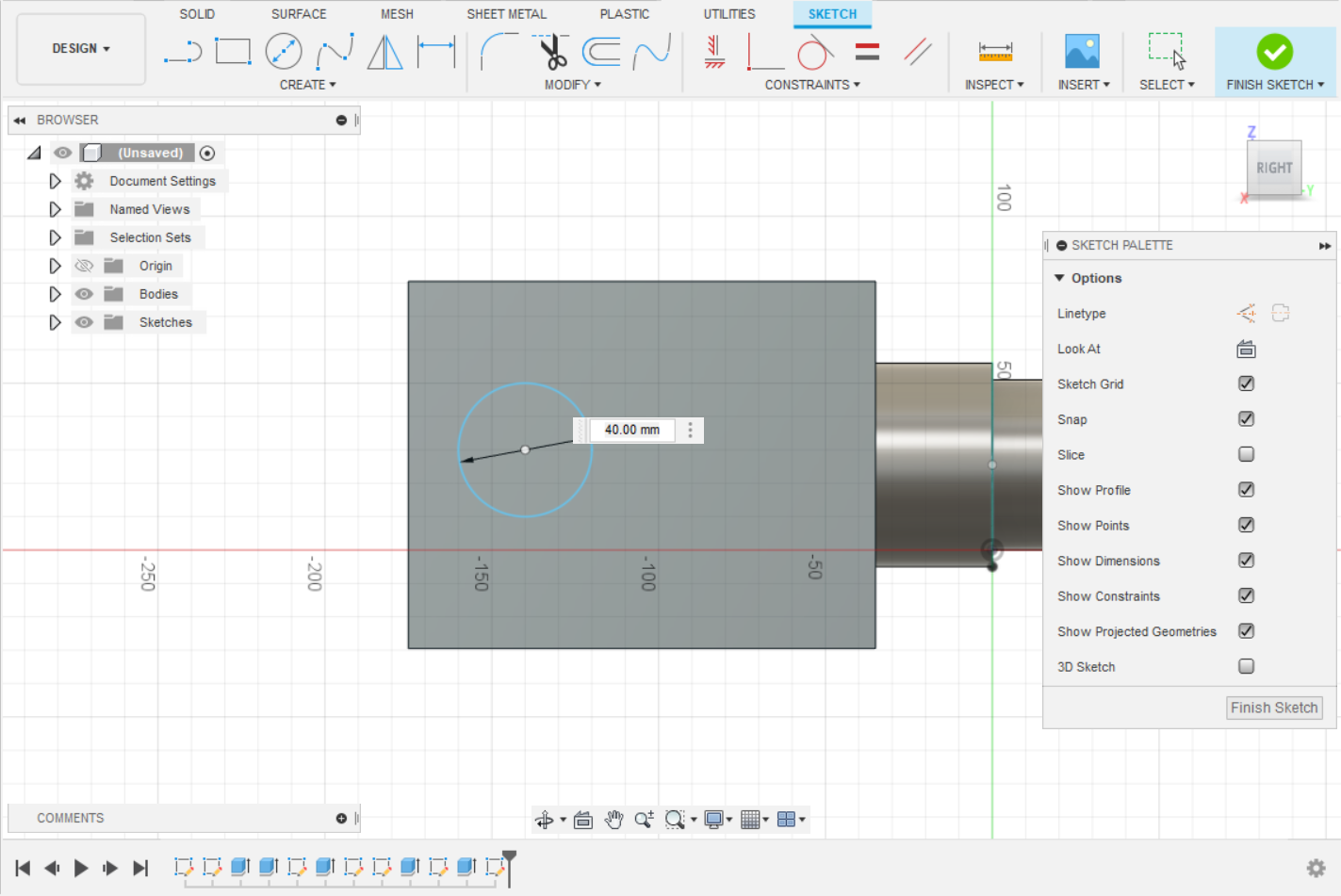The width and height of the screenshot is (1341, 896).
Task: Select the Sketch Dimension tool
Action: [436, 52]
